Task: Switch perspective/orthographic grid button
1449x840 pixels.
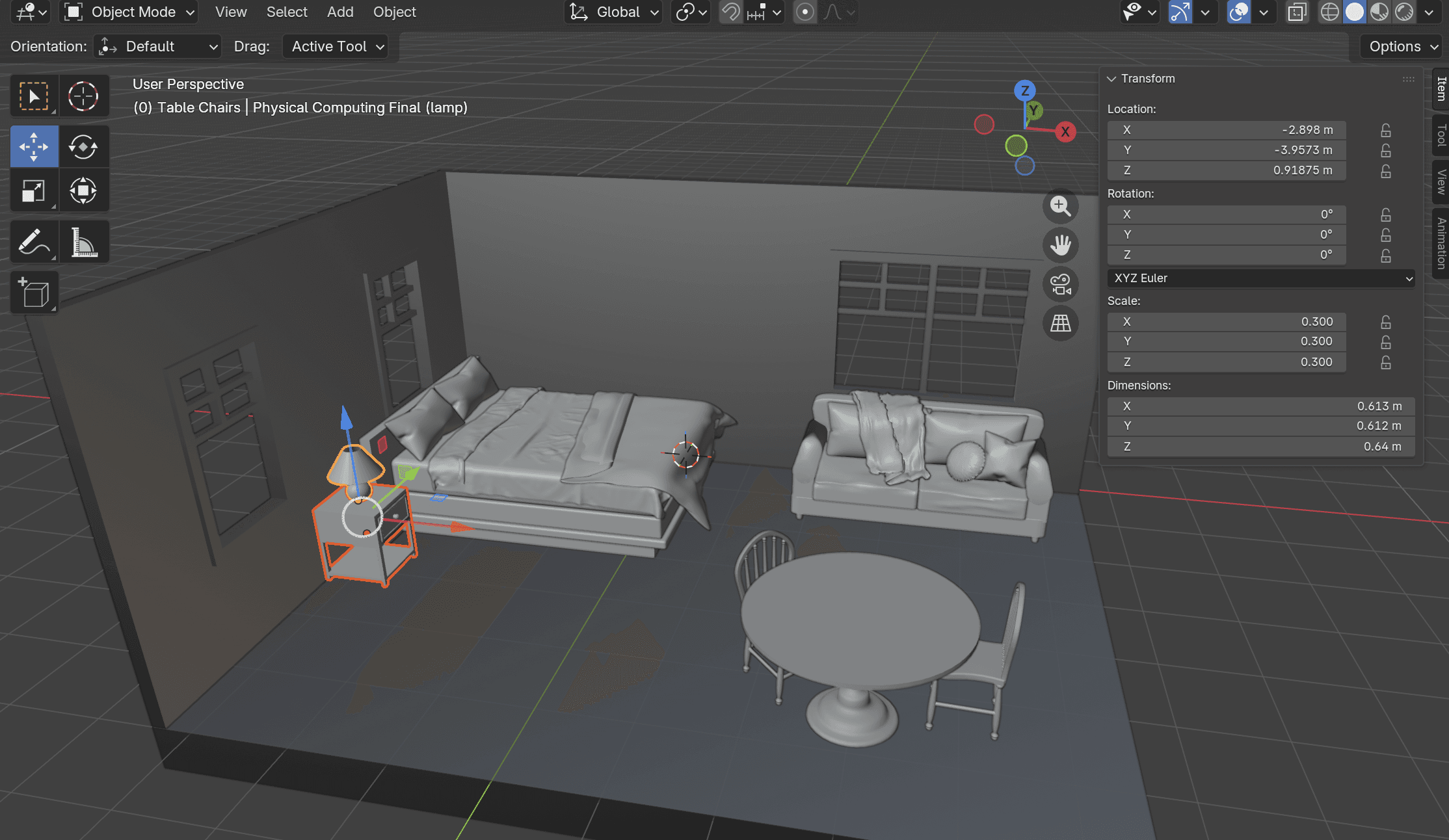Action: point(1060,323)
